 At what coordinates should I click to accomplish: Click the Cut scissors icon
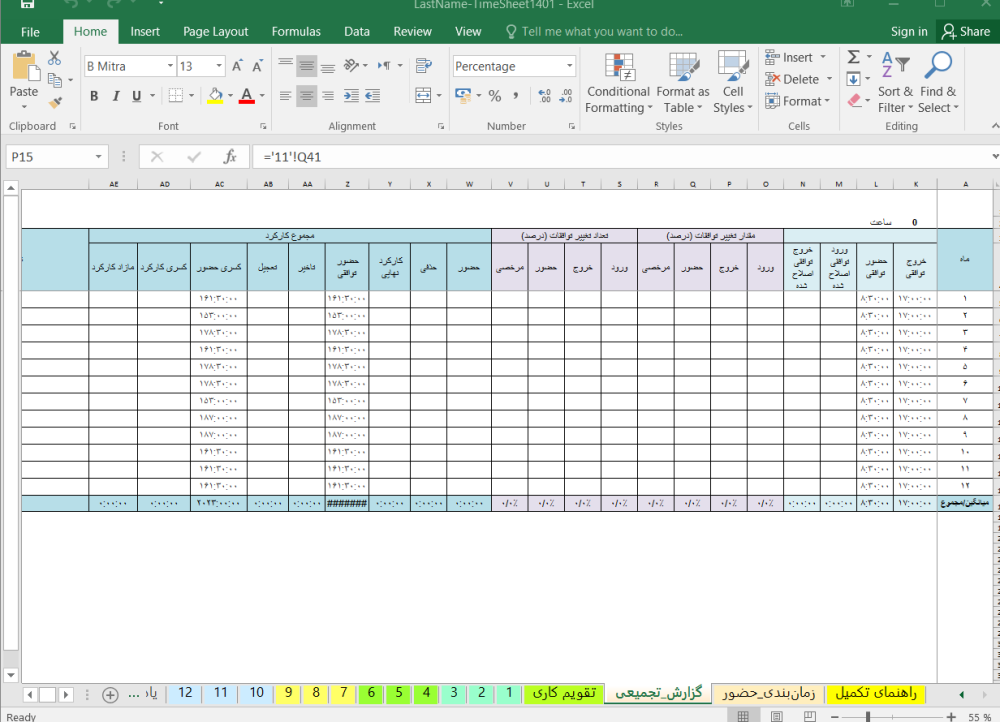coord(54,58)
